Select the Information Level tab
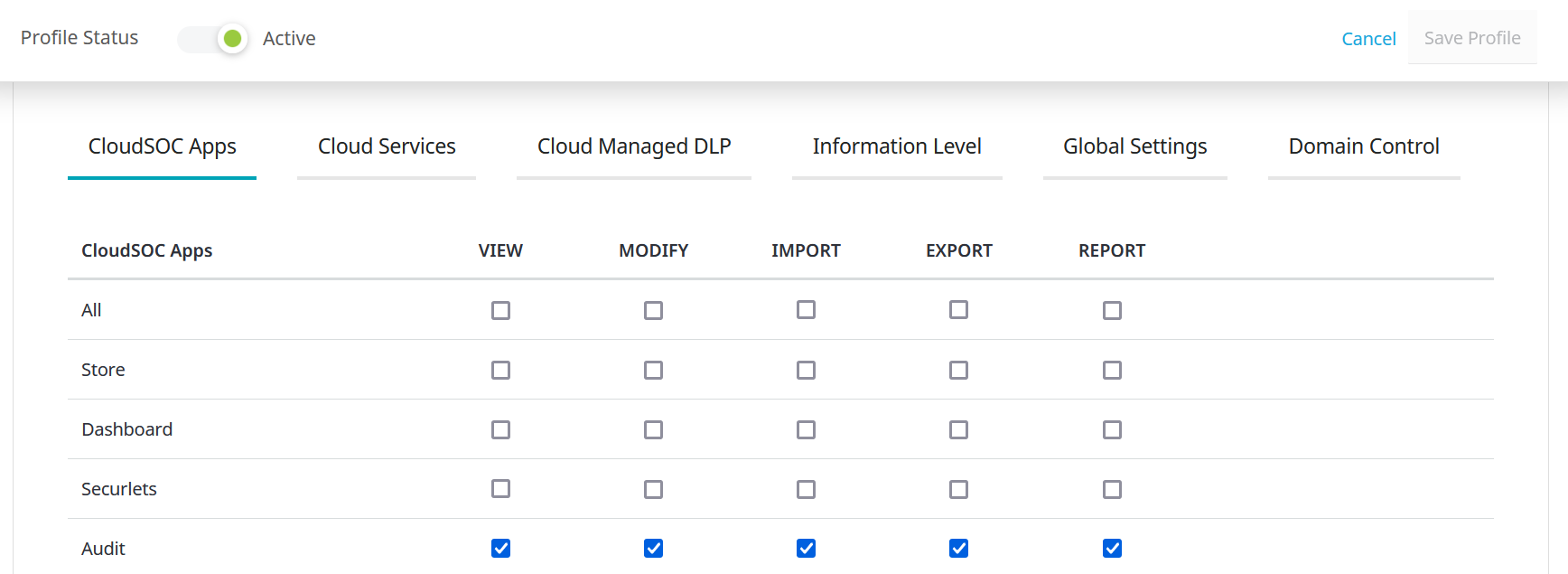Viewport: 1568px width, 574px height. 896,146
